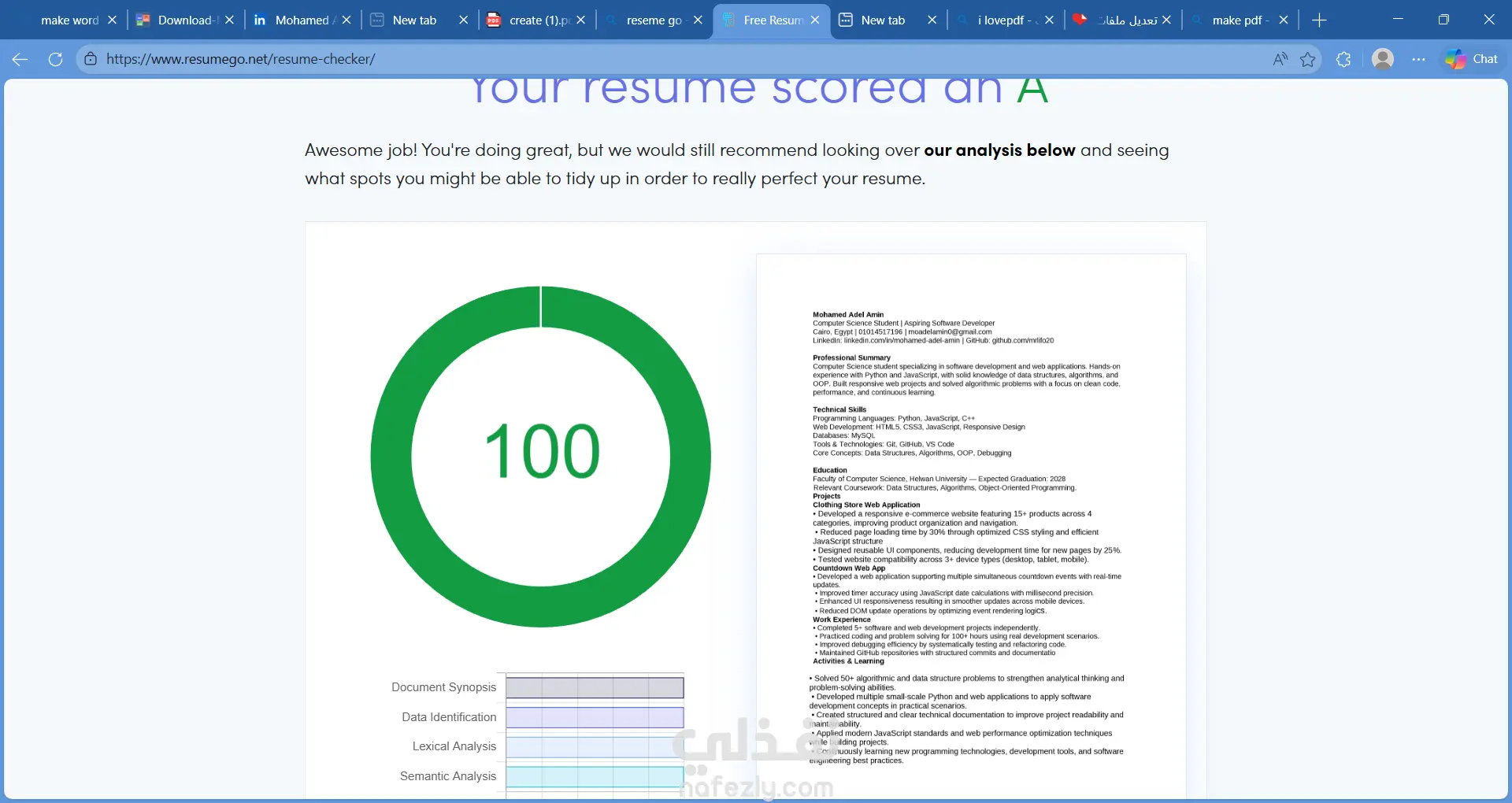Close the LinkedIn Mohamed tab
1512x803 pixels.
(x=346, y=20)
